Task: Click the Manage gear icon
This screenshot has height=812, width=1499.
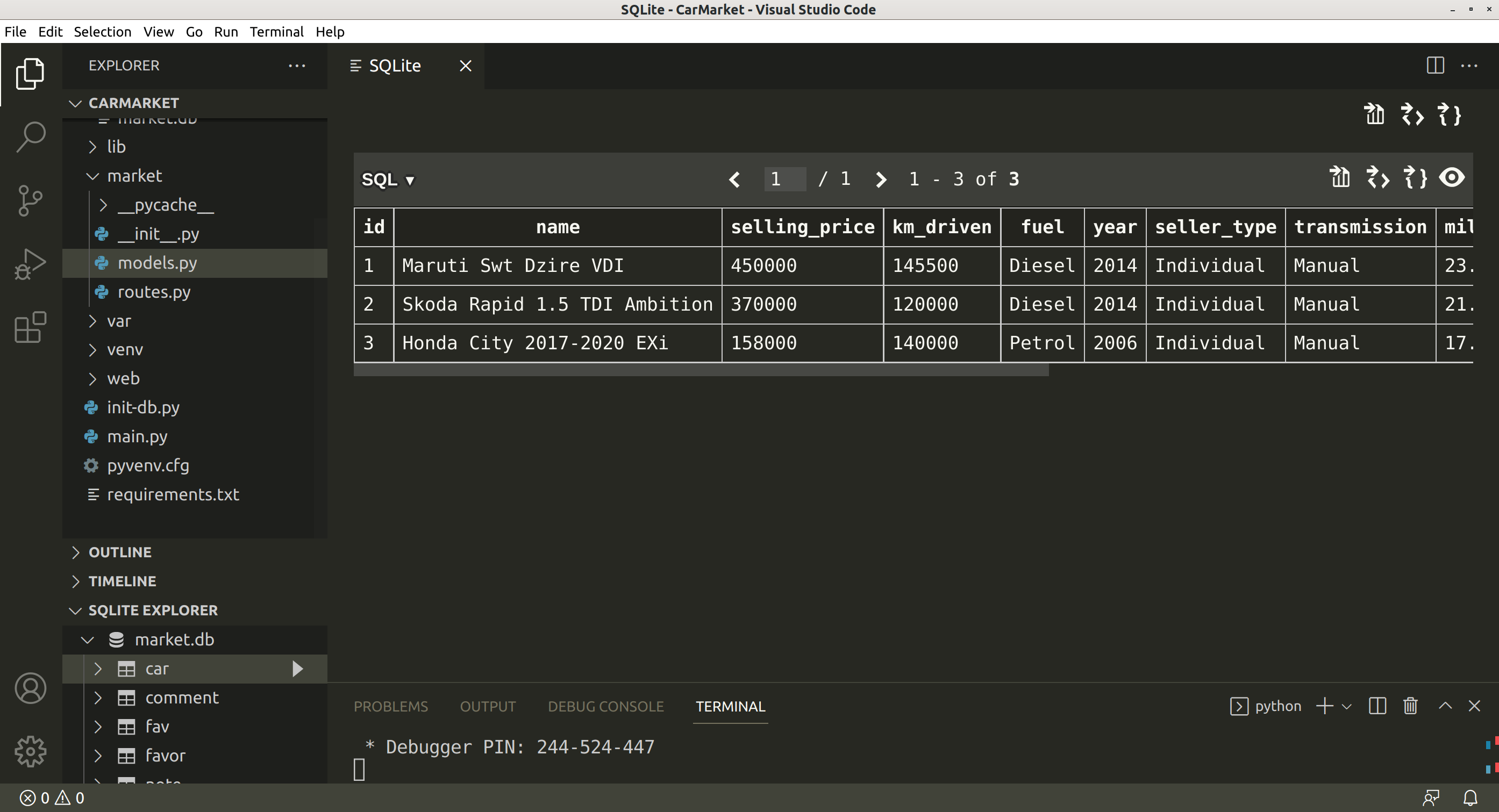Action: [30, 751]
